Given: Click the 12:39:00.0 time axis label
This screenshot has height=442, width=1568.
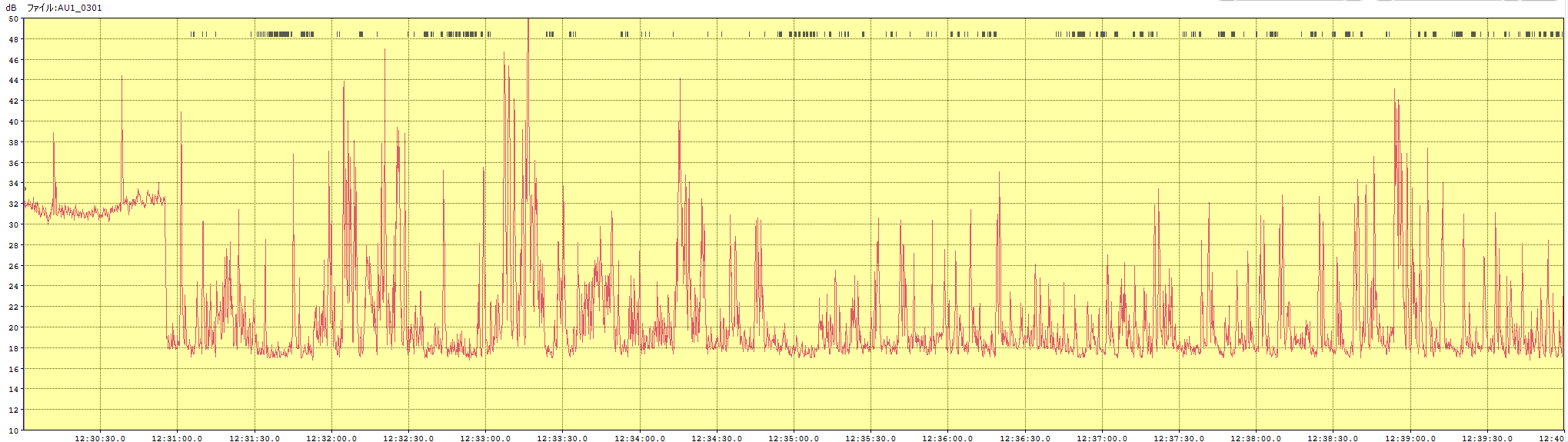Looking at the screenshot, I should [x=1410, y=438].
